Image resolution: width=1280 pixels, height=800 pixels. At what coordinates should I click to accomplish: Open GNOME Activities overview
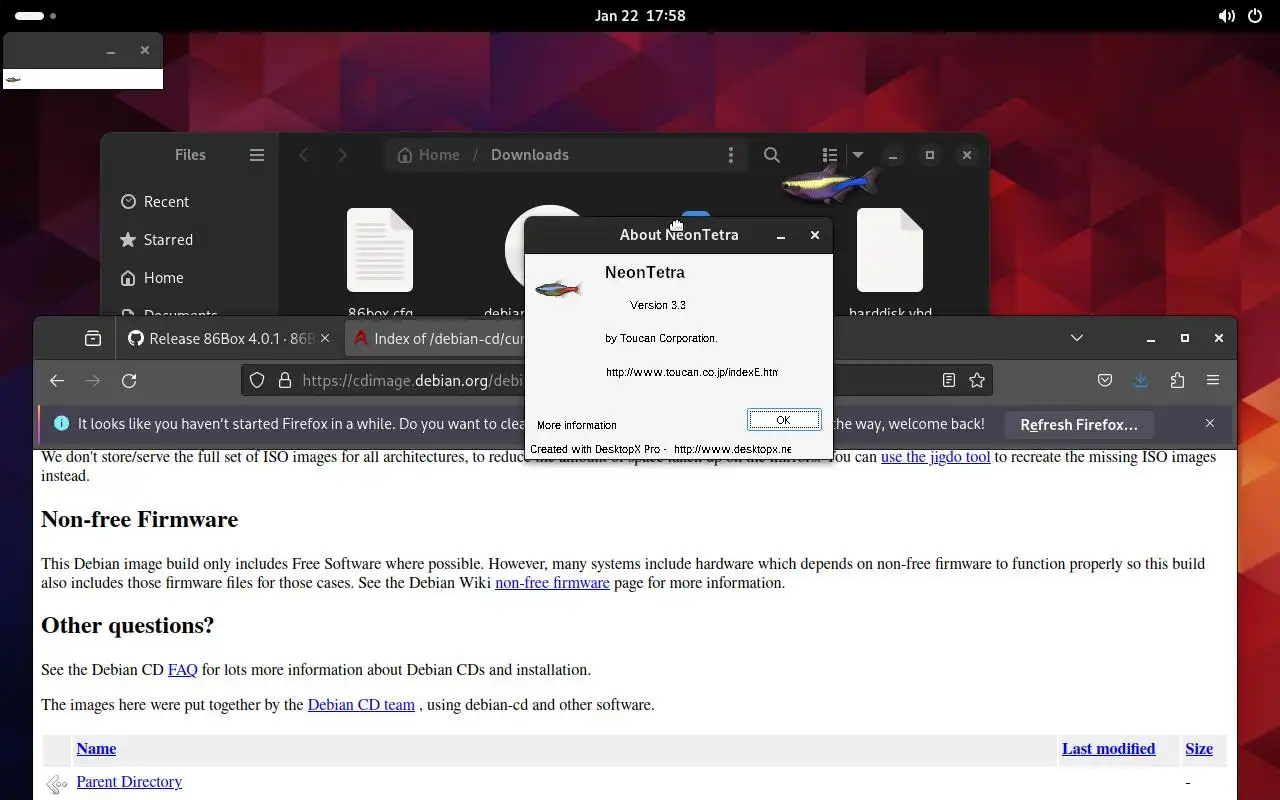point(36,16)
